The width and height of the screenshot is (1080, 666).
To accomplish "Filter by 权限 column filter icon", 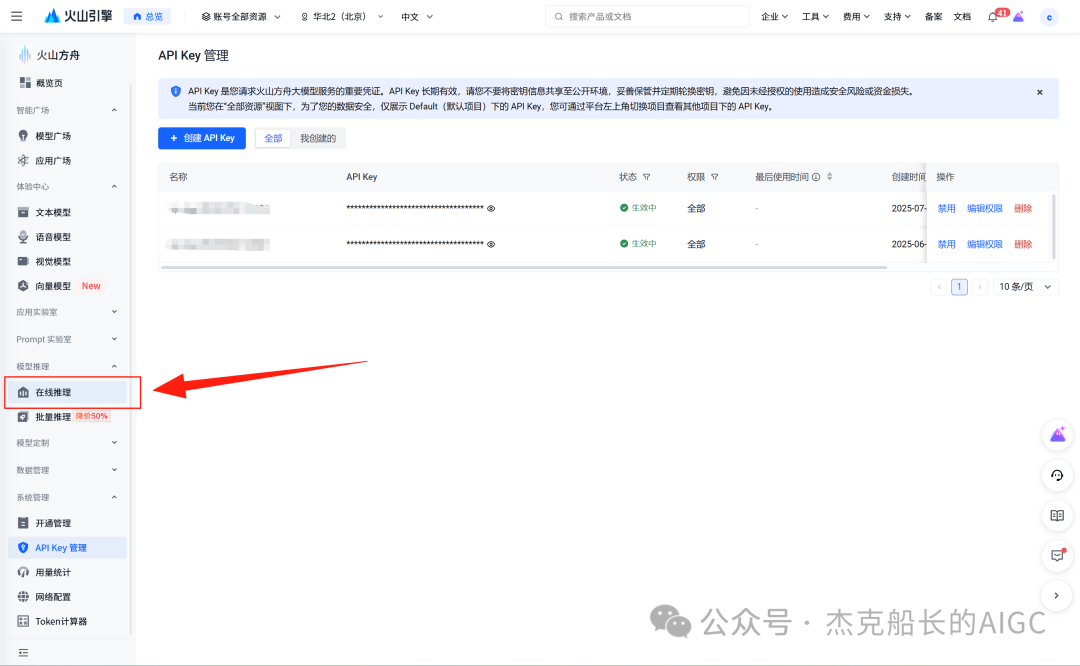I will click(x=714, y=177).
